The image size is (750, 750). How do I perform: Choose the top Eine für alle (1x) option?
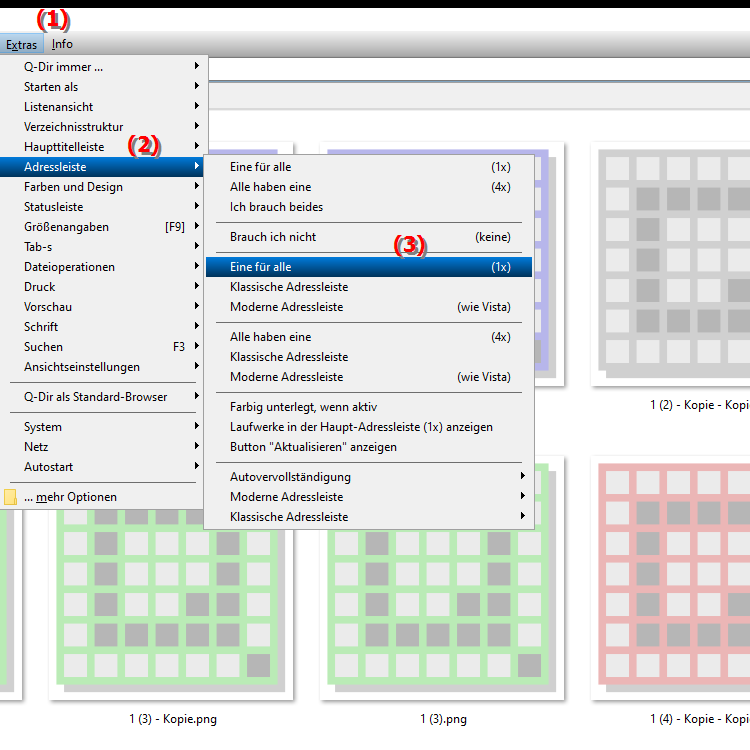click(x=369, y=167)
